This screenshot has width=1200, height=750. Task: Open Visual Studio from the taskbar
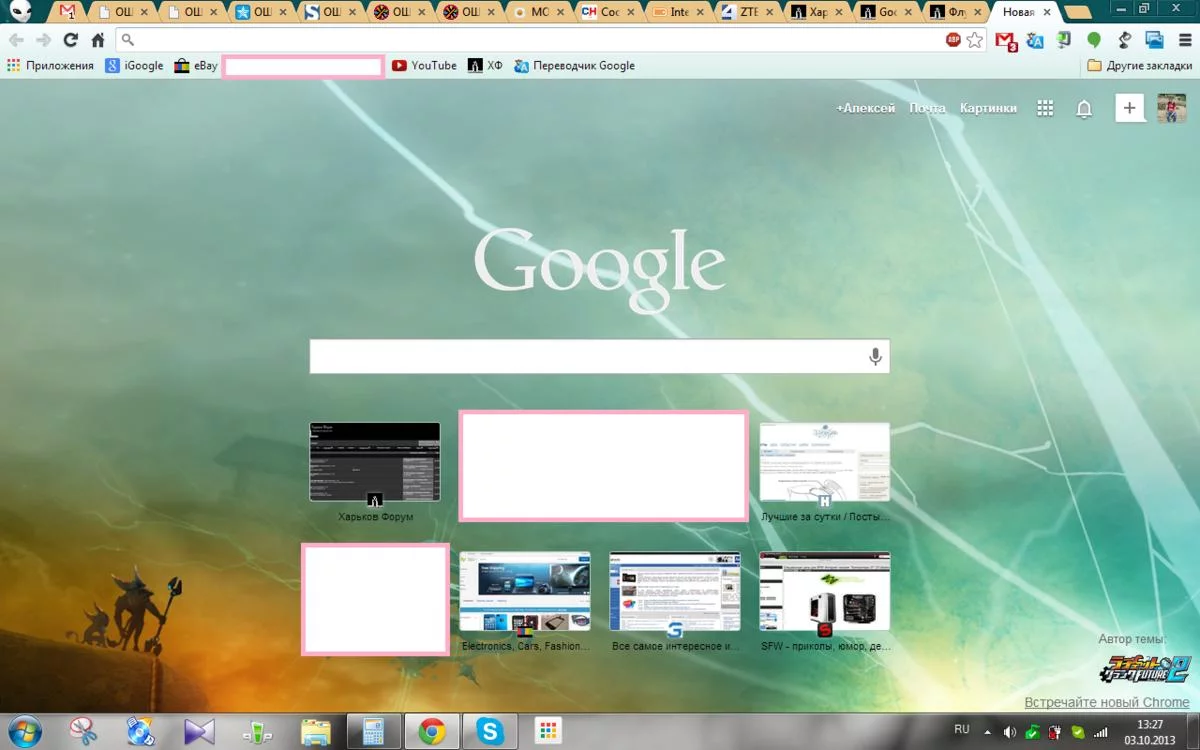click(x=199, y=732)
